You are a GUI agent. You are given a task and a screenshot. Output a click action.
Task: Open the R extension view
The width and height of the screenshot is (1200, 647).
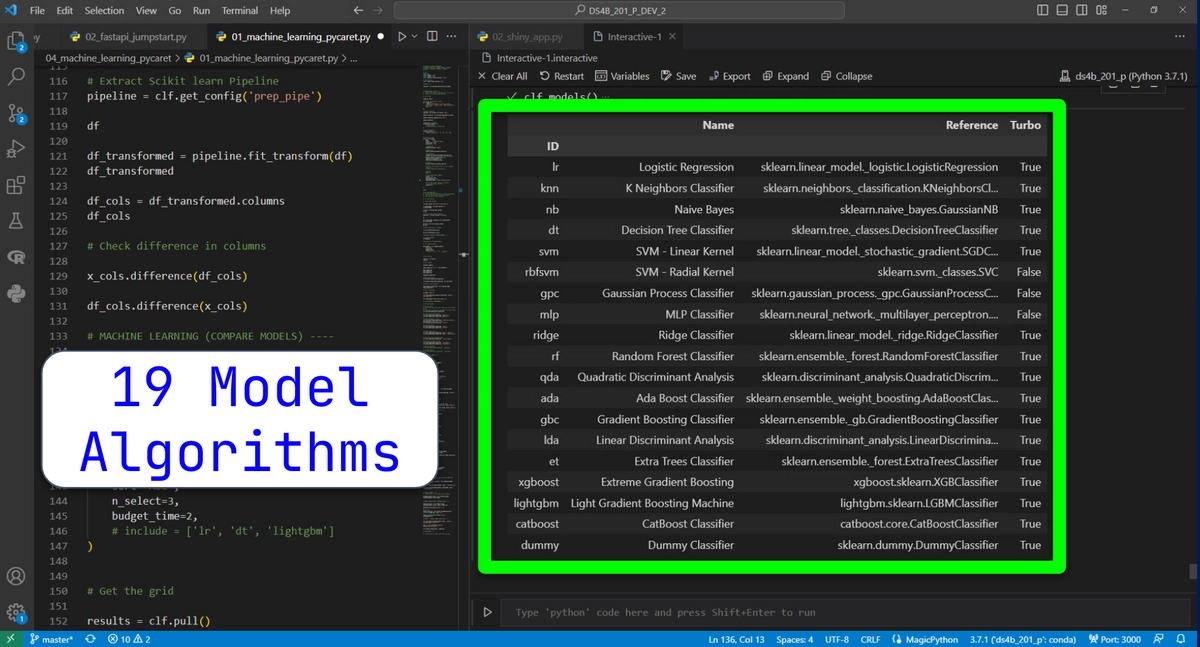[16, 257]
